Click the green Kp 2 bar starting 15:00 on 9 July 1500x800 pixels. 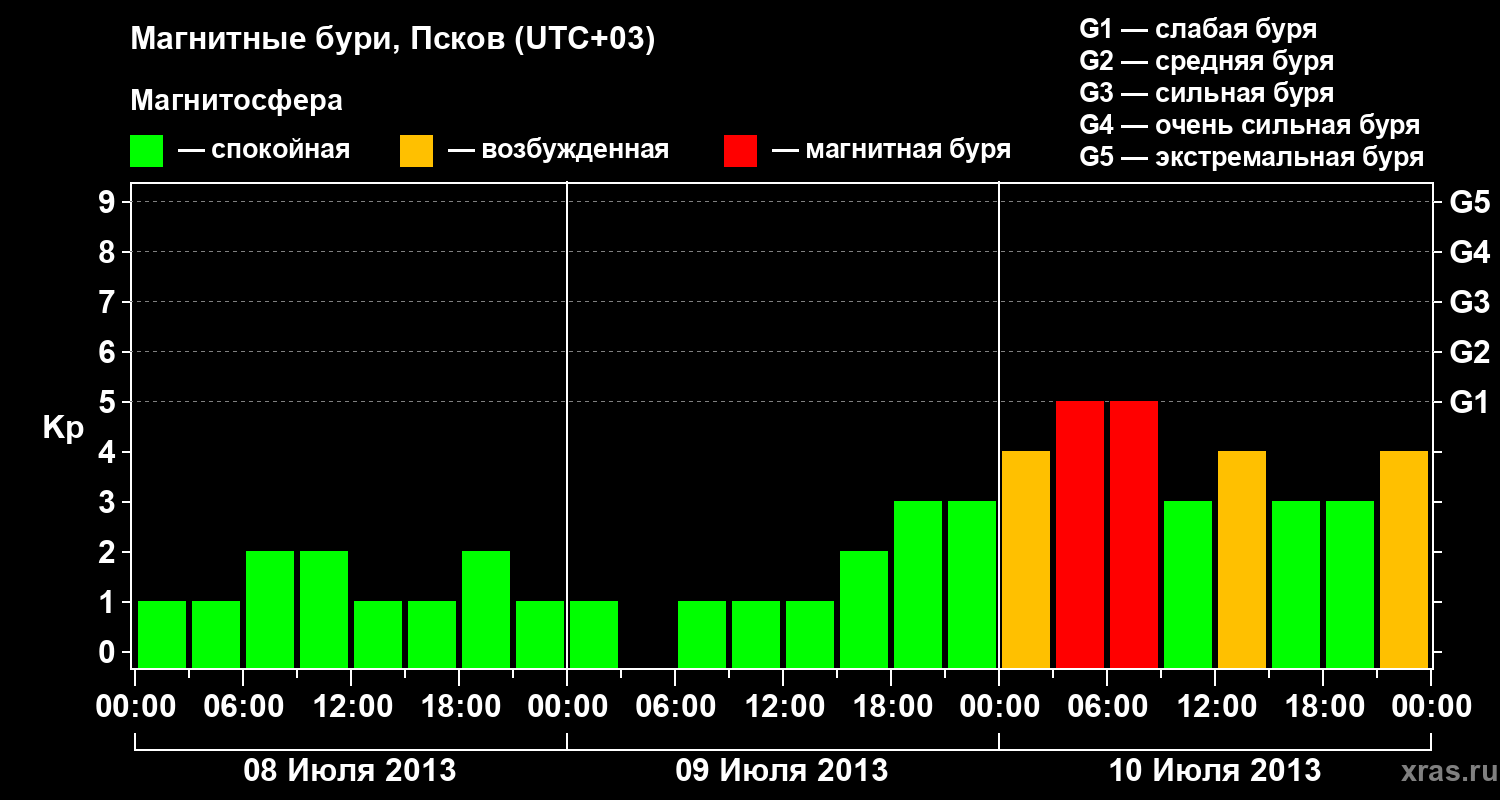[x=864, y=609]
